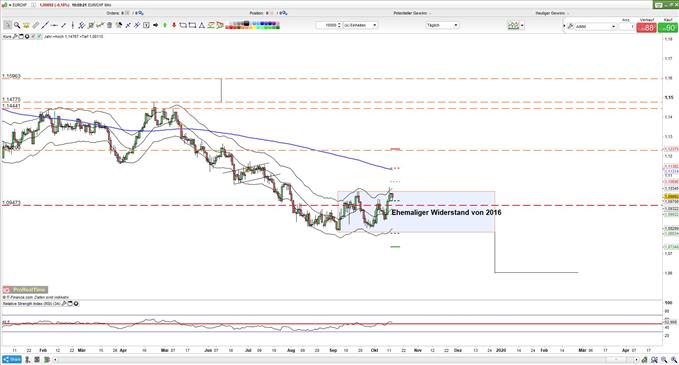Open the Einheiten units dropdown
The width and height of the screenshot is (679, 365).
pos(361,25)
